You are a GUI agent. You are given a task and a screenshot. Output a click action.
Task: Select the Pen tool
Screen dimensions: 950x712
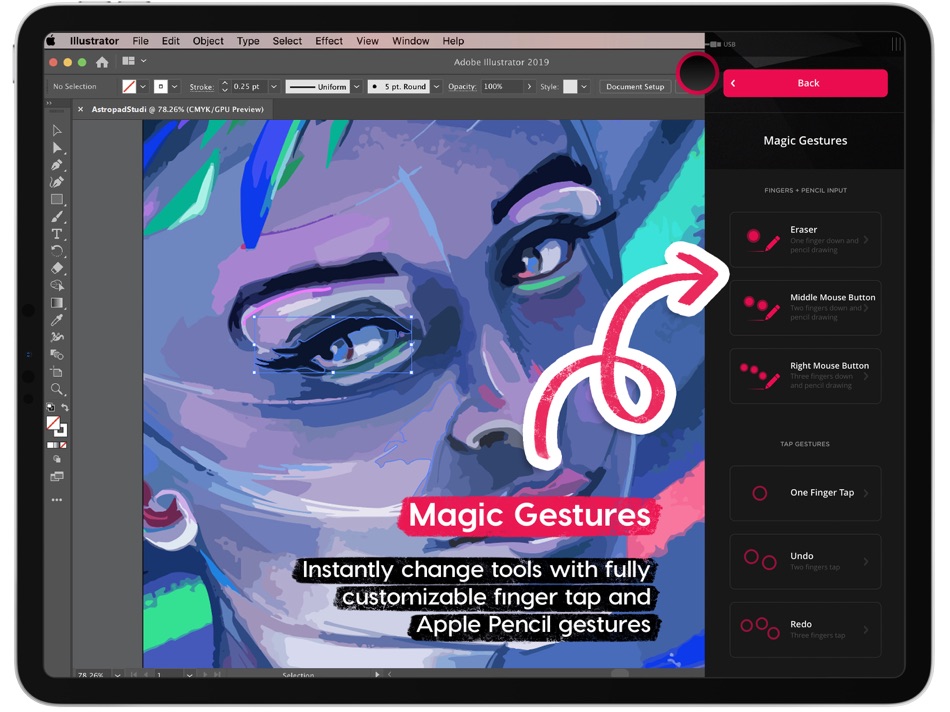coord(57,165)
